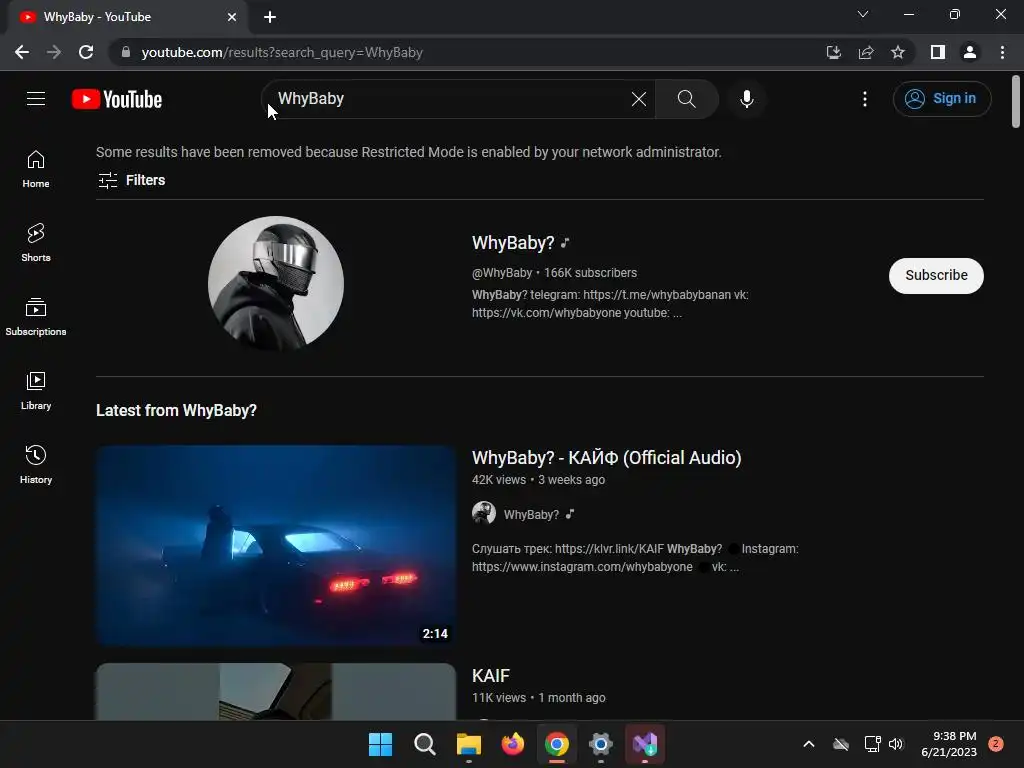Toggle the Chrome side panel
The image size is (1024, 768).
pos(938,52)
